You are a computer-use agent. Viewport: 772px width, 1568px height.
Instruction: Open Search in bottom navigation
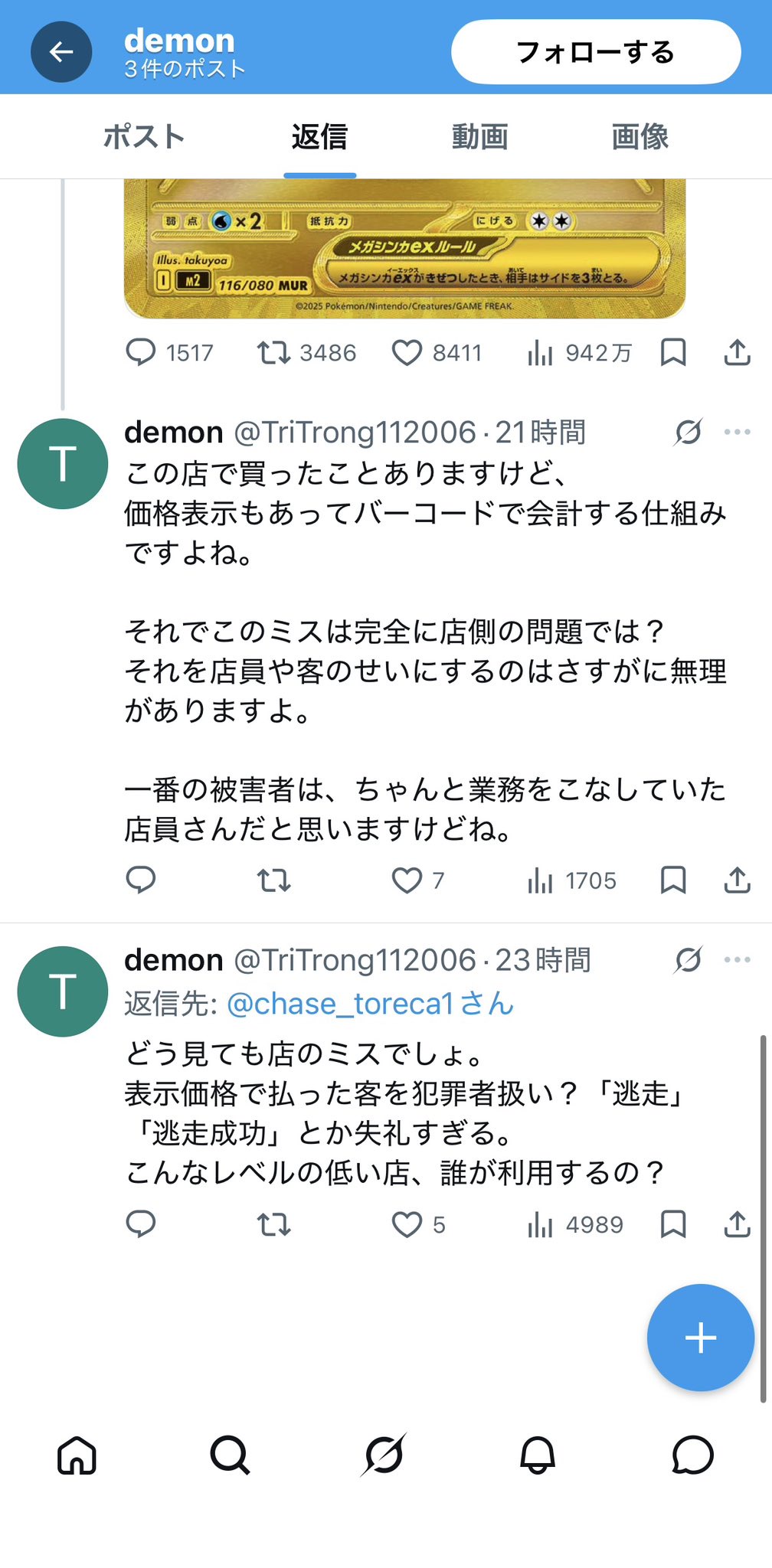230,1455
